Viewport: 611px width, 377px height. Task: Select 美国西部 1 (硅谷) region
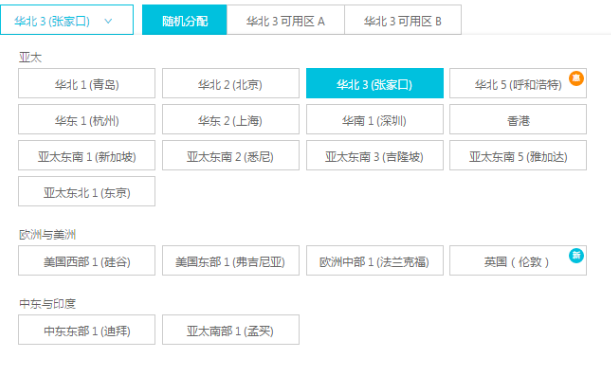87,260
